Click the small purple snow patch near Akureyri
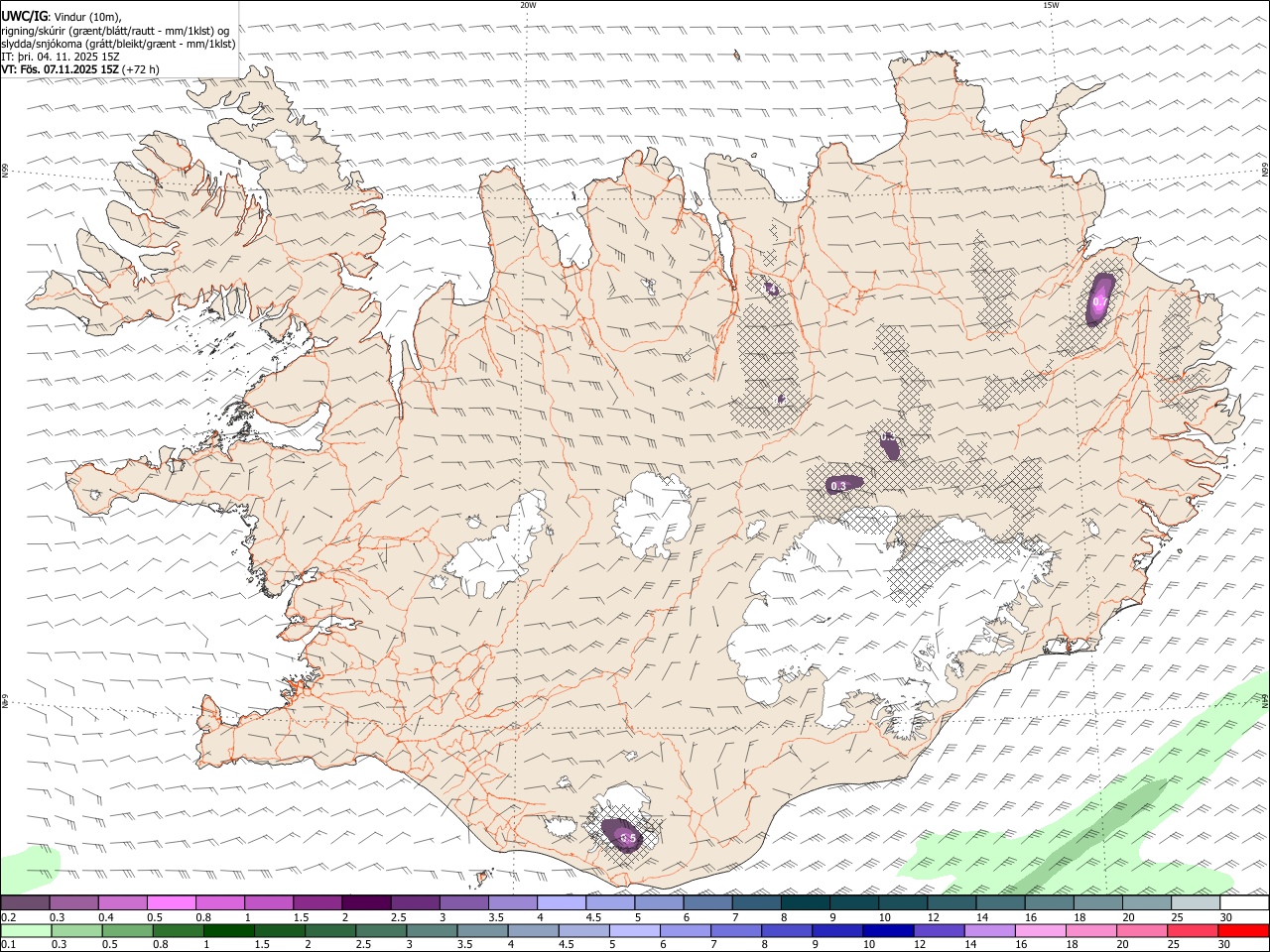1270x952 pixels. [771, 288]
